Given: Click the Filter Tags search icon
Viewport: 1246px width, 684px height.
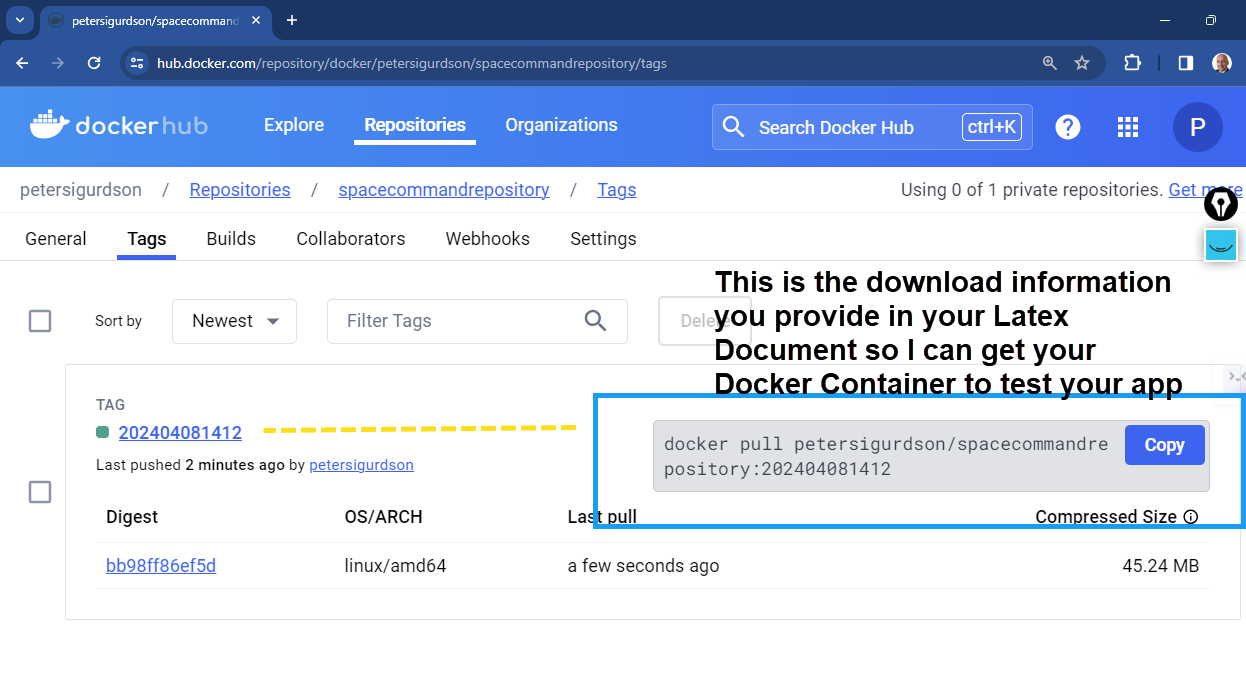Looking at the screenshot, I should [x=596, y=321].
